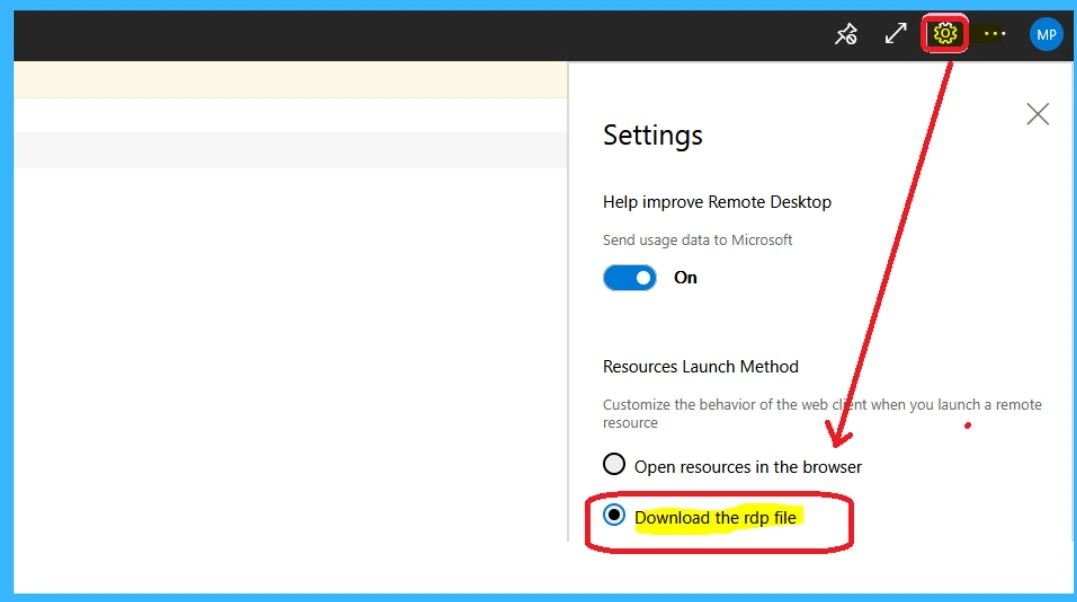Click the Download the rdp file label
This screenshot has width=1077, height=602.
(x=717, y=518)
